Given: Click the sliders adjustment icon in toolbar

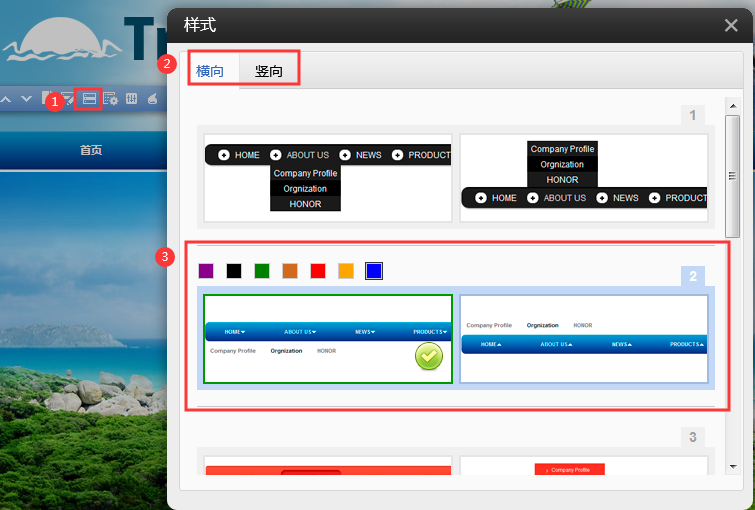Looking at the screenshot, I should [131, 99].
